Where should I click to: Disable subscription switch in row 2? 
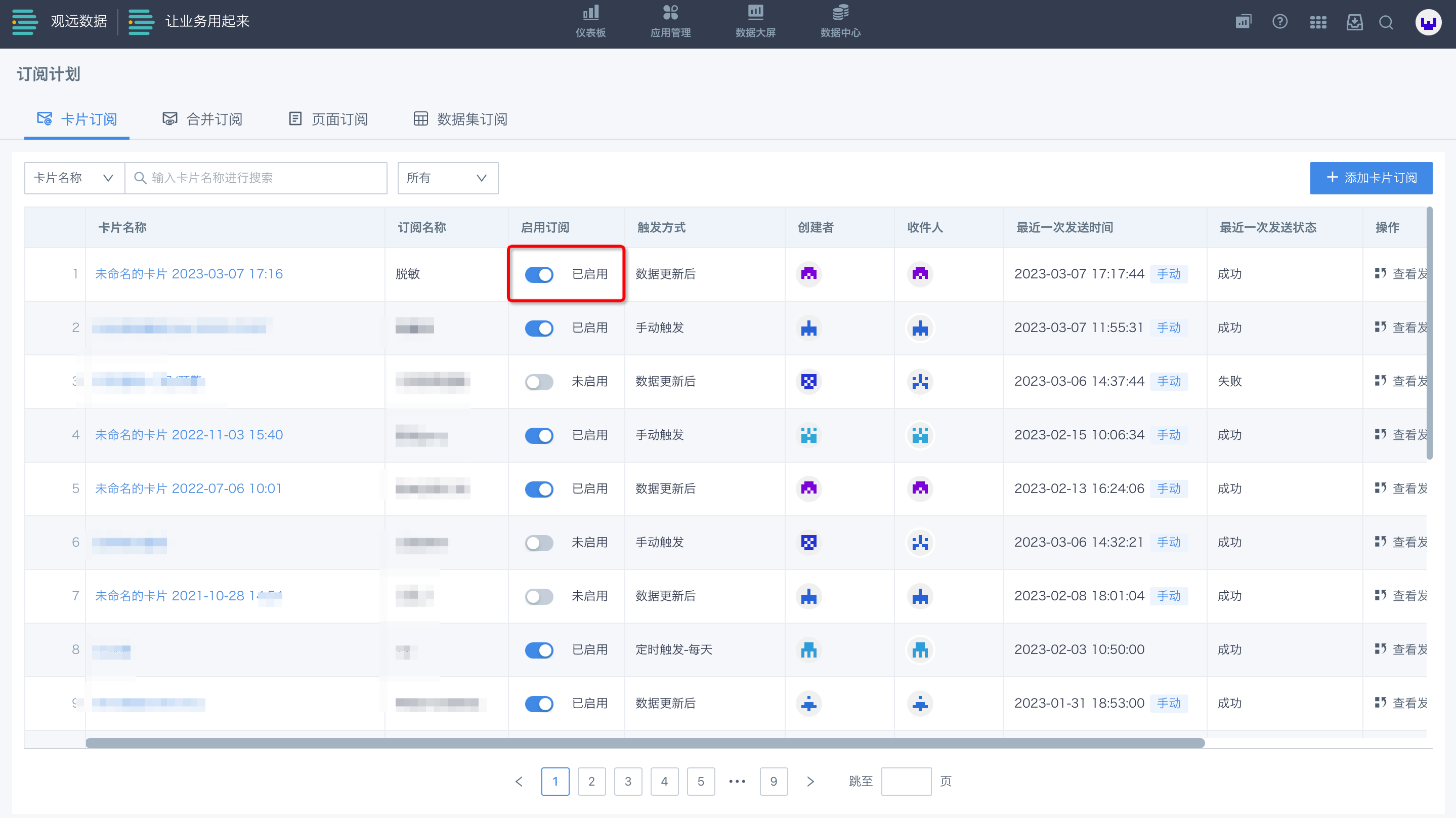[539, 328]
